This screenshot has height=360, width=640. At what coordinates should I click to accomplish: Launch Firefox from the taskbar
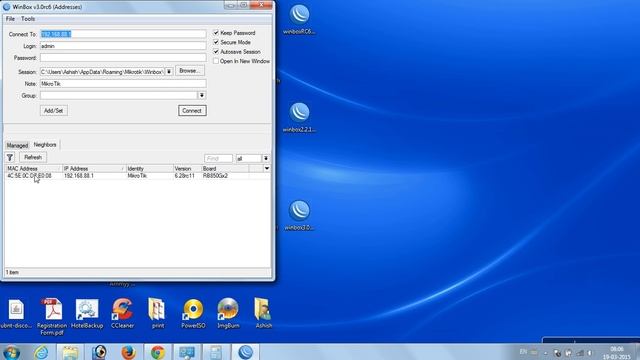[129, 352]
